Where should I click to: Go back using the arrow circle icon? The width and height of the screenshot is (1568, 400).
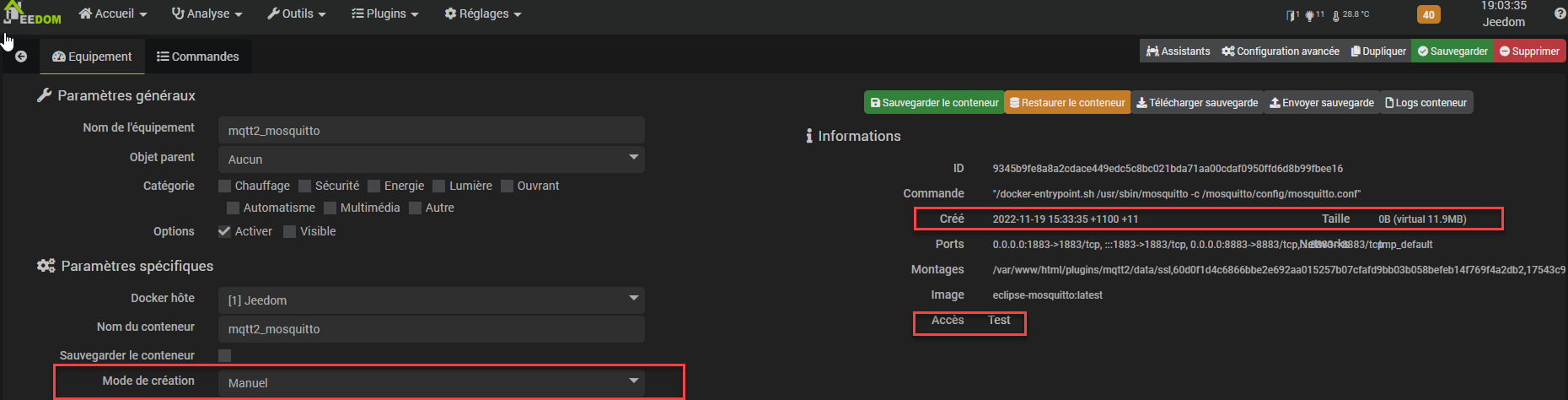pos(21,57)
